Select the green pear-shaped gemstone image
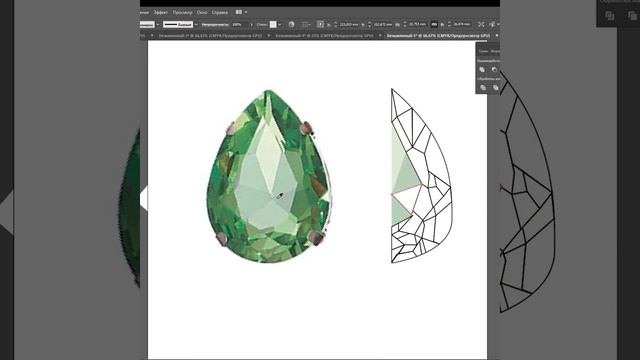 pos(269,176)
